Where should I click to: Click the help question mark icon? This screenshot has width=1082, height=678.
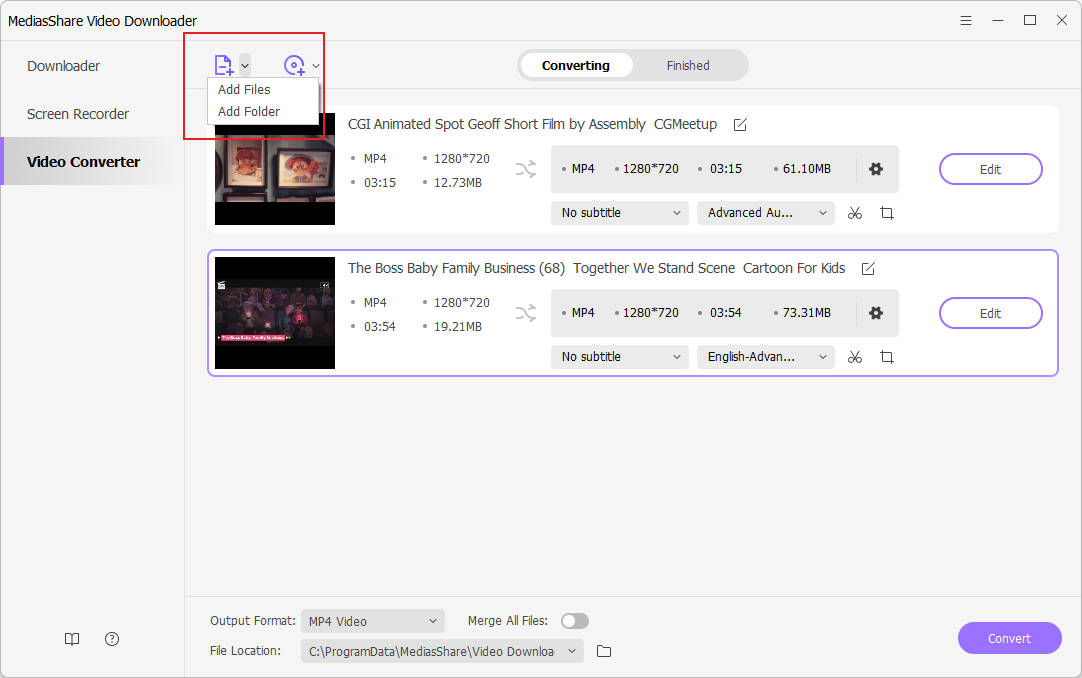112,639
